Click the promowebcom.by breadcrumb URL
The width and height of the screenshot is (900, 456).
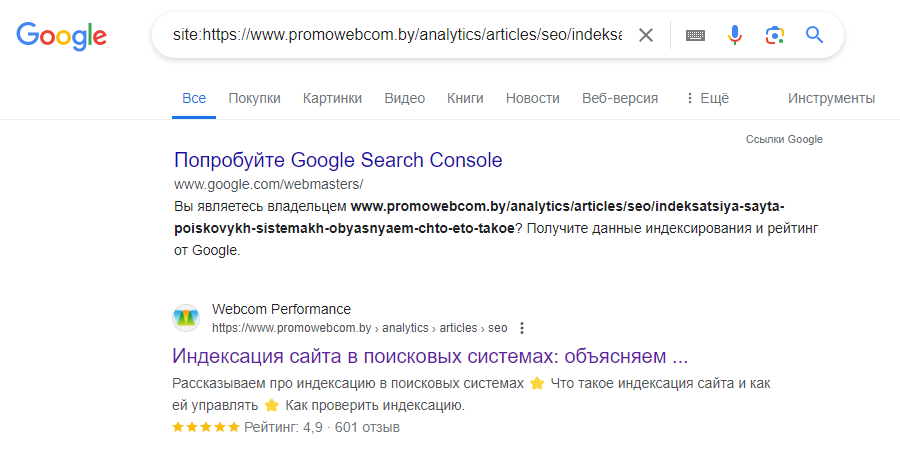tap(359, 328)
